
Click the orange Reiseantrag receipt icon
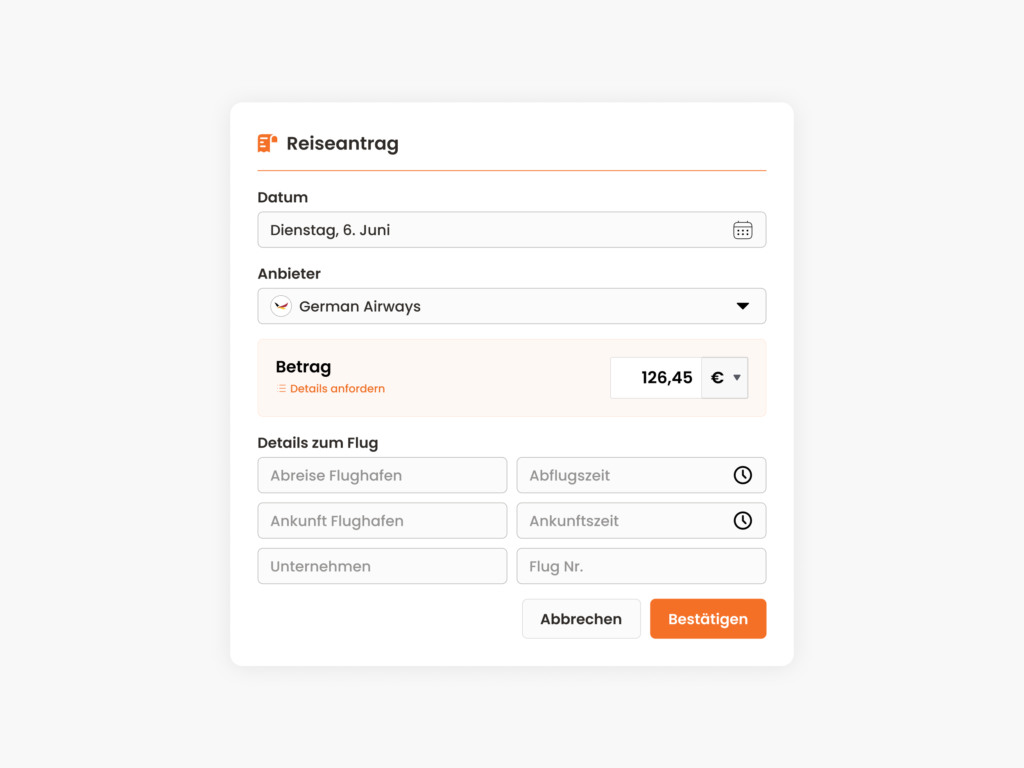coord(267,143)
